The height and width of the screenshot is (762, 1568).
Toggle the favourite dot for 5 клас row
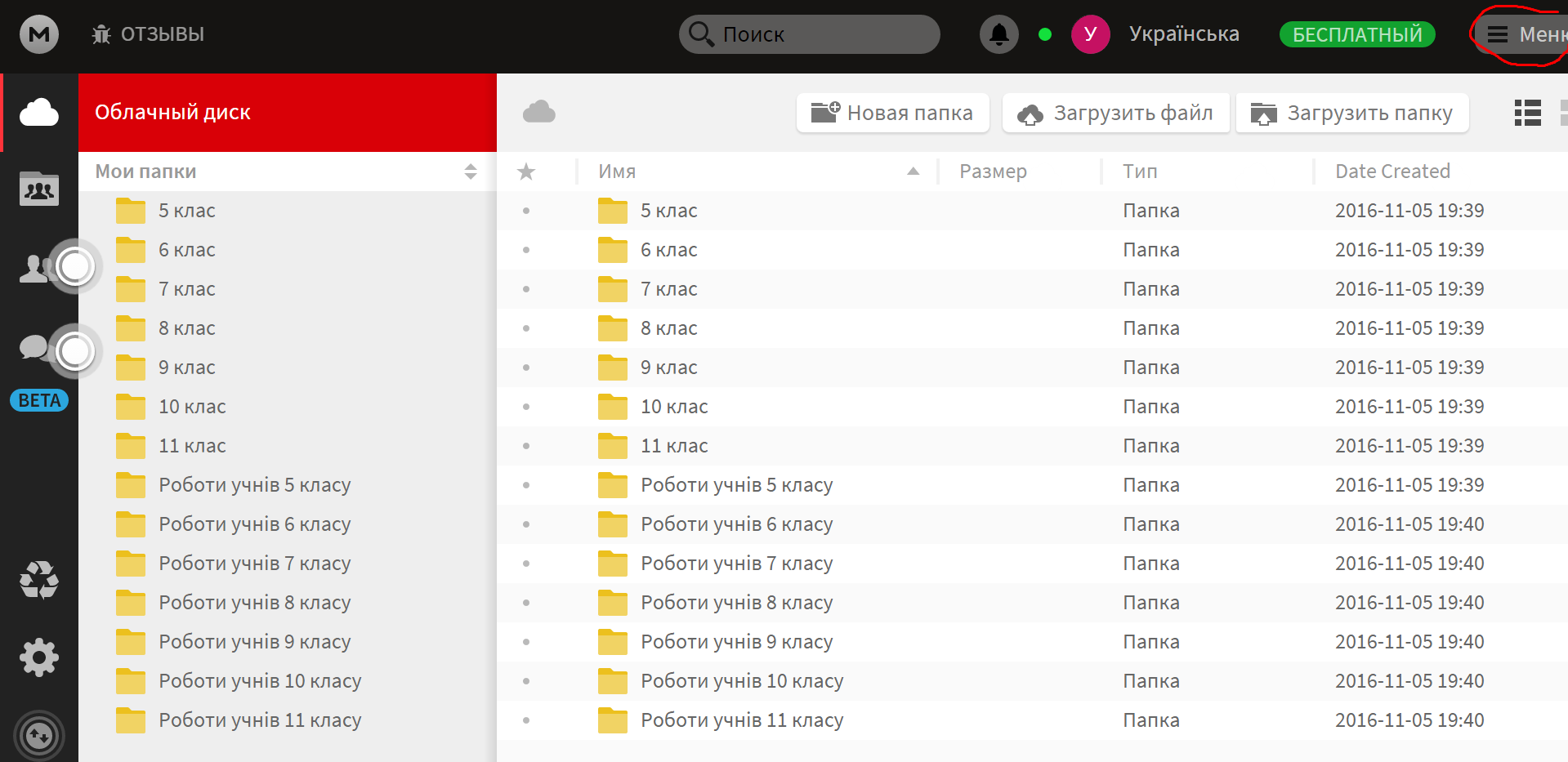526,211
